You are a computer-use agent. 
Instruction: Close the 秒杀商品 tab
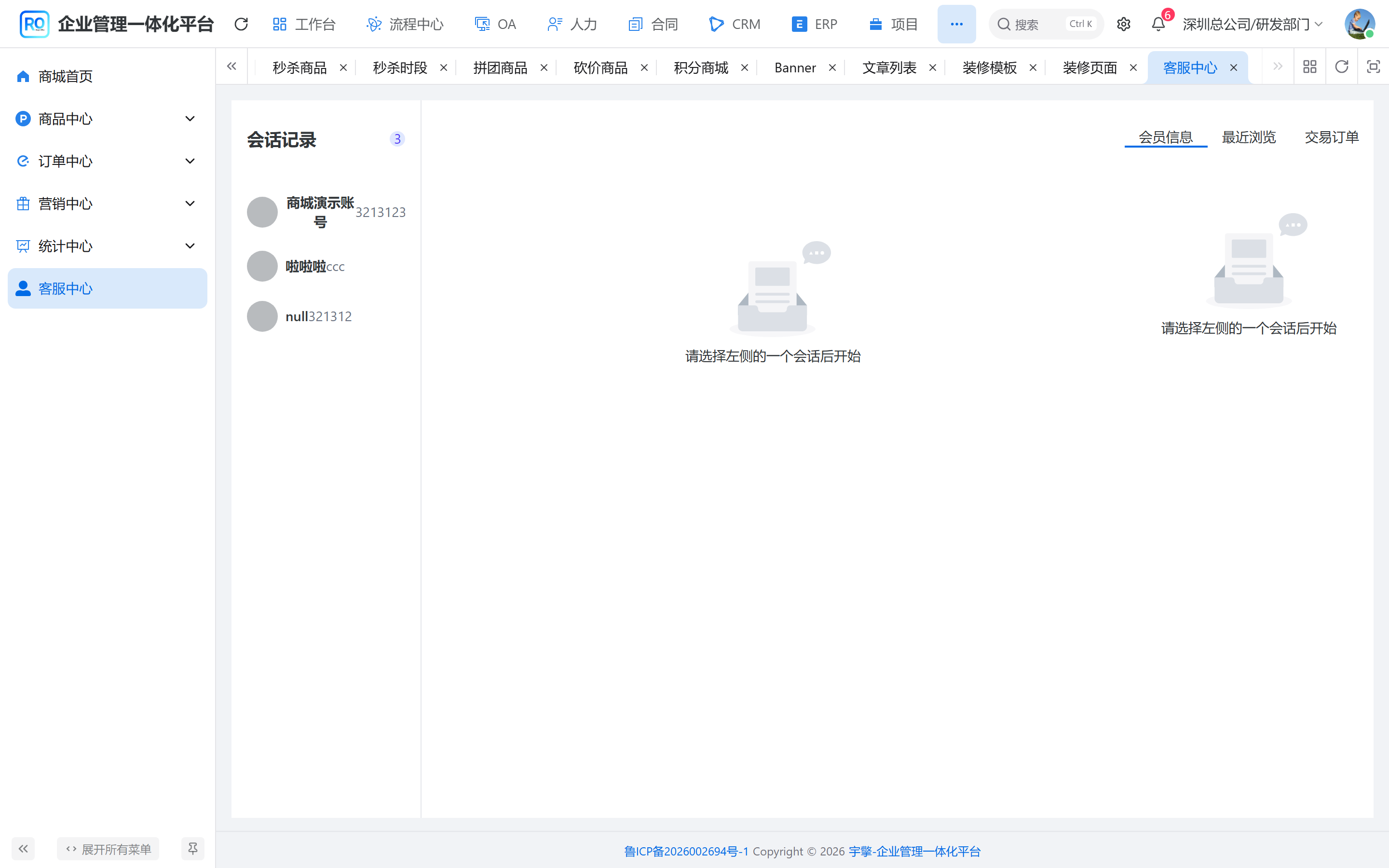(x=343, y=68)
